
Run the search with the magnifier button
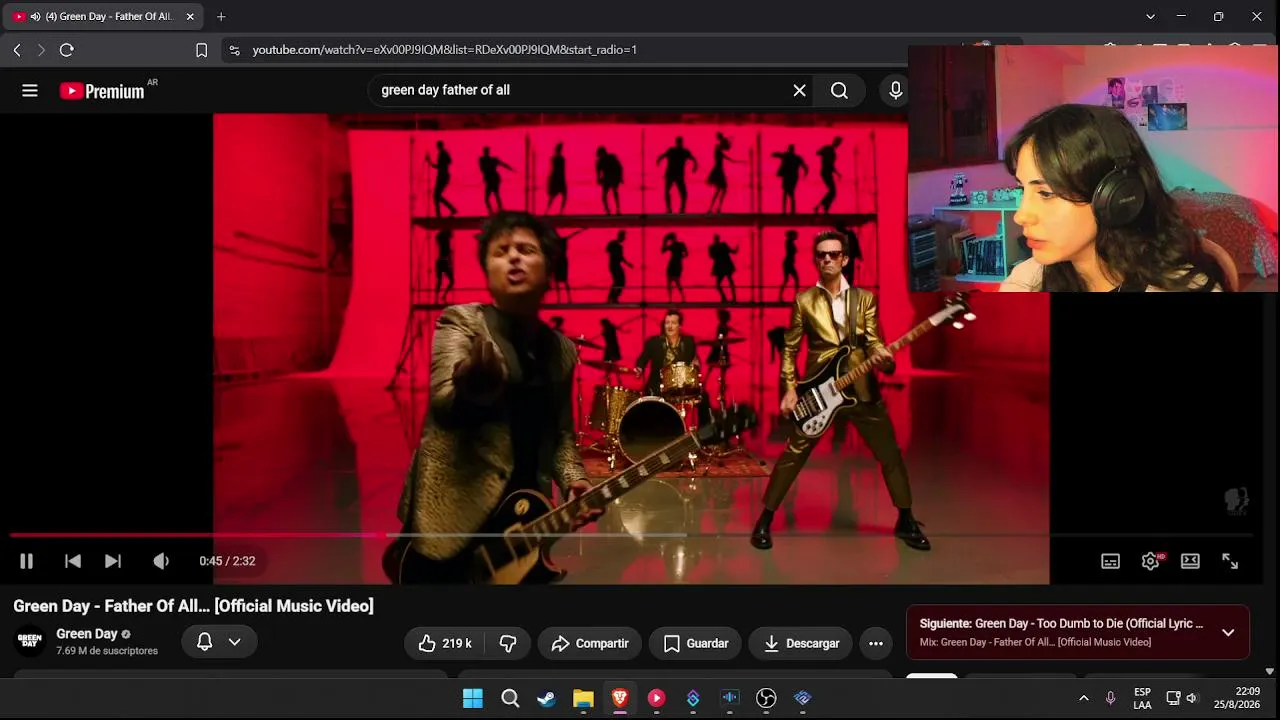click(839, 91)
